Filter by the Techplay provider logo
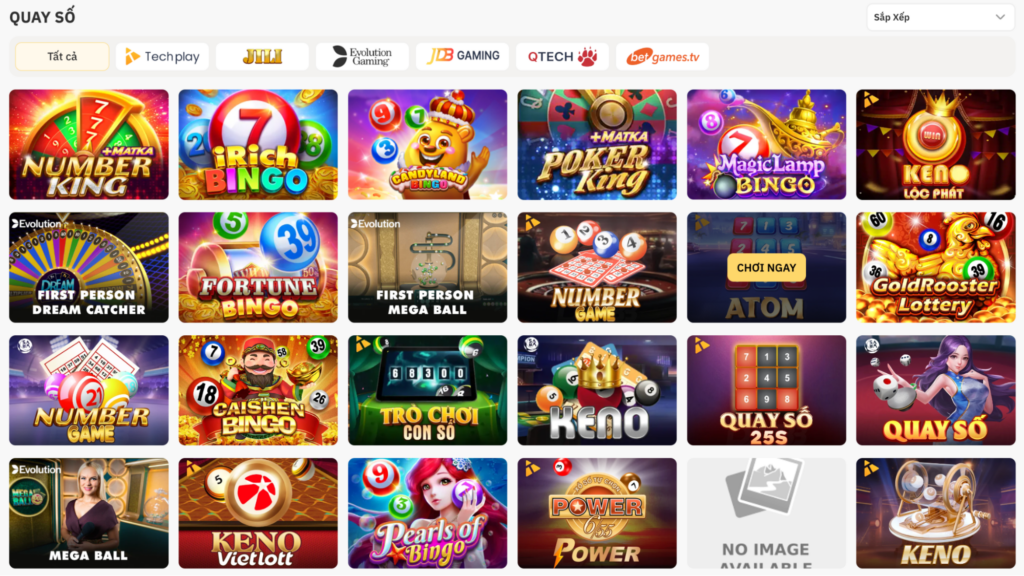Viewport: 1024px width, 576px height. 162,56
